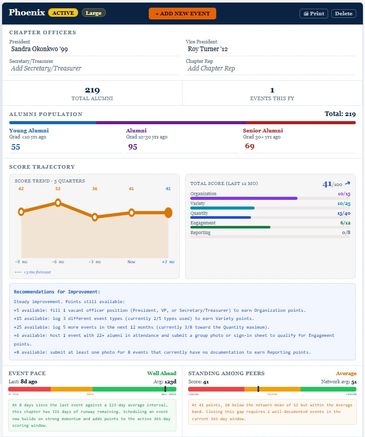
Task: Delete the Phoenix chapter
Action: coord(344,14)
